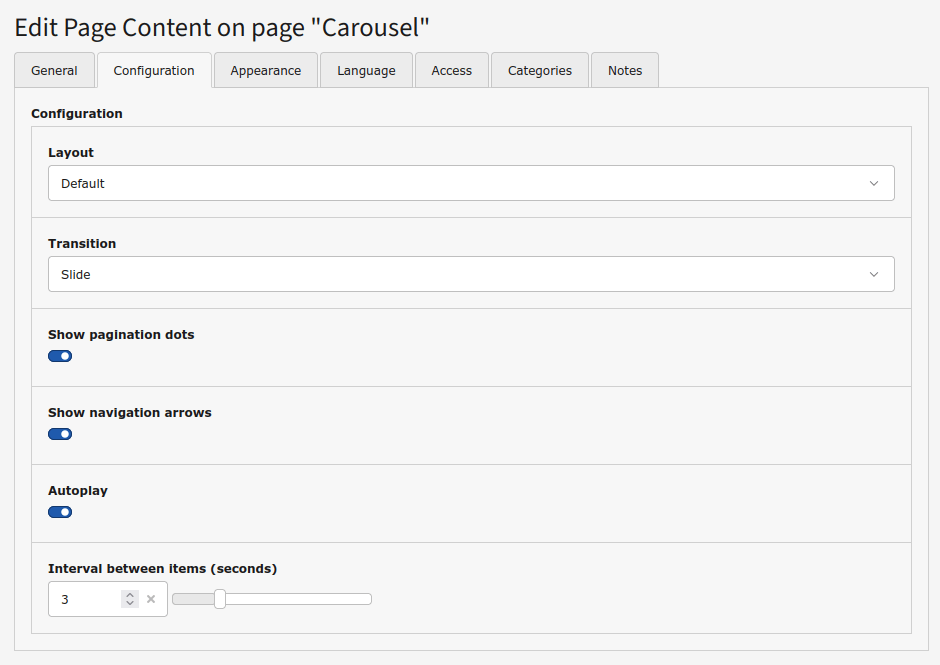Turn off Show navigation arrows switch
940x665 pixels.
coord(60,434)
